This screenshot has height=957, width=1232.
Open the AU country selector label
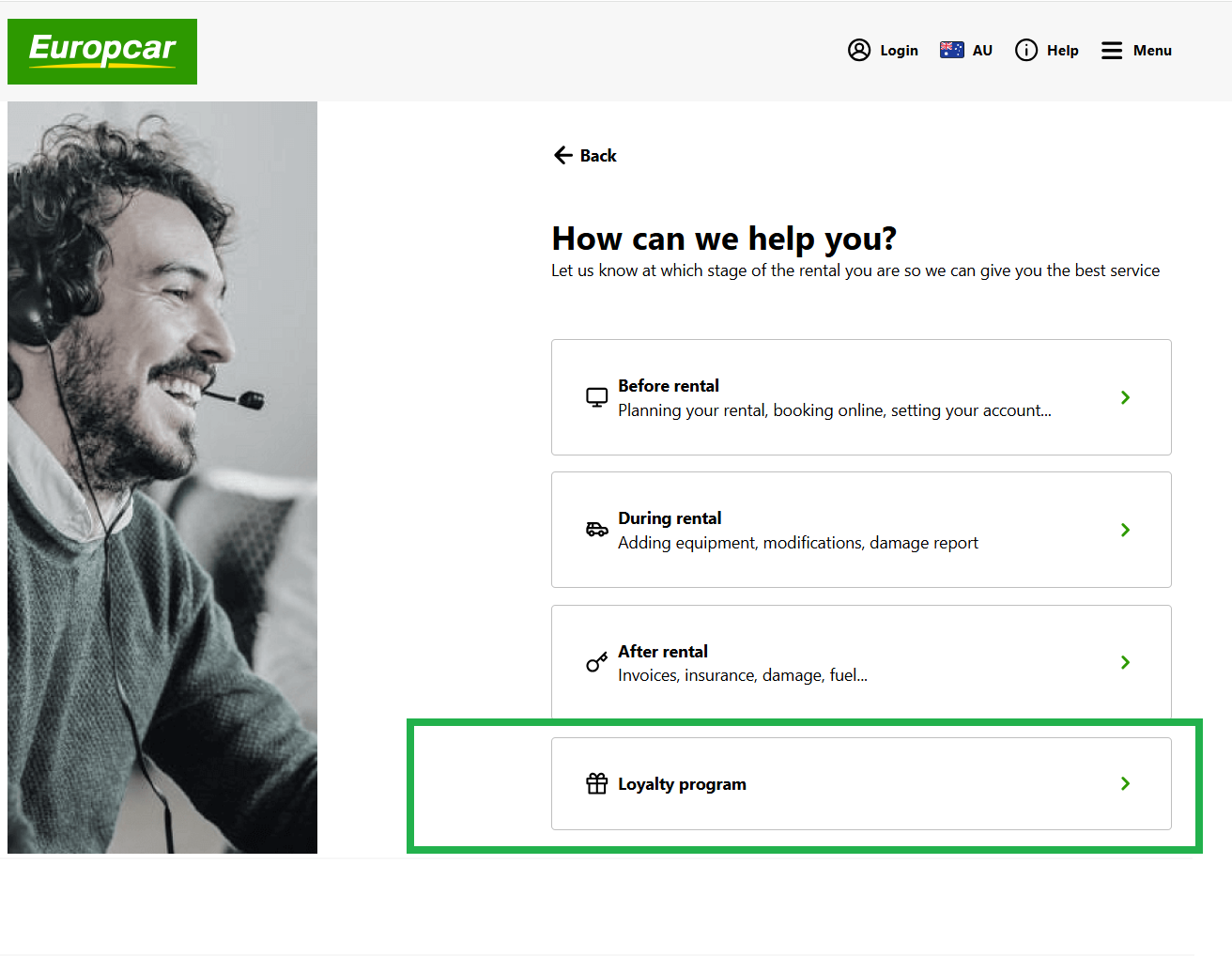coord(982,51)
